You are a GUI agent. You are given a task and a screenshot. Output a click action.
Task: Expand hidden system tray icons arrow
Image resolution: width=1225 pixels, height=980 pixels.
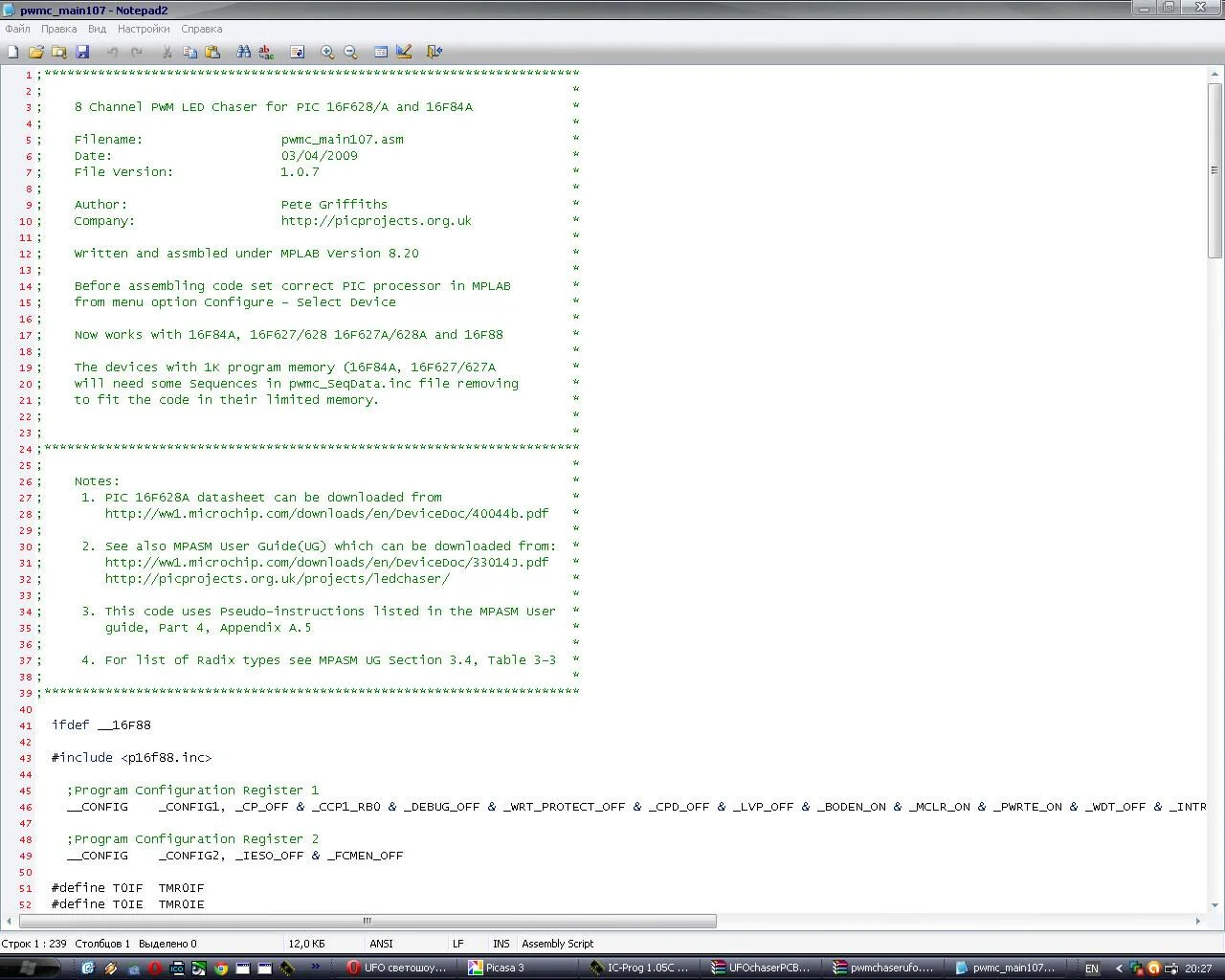(x=1119, y=969)
